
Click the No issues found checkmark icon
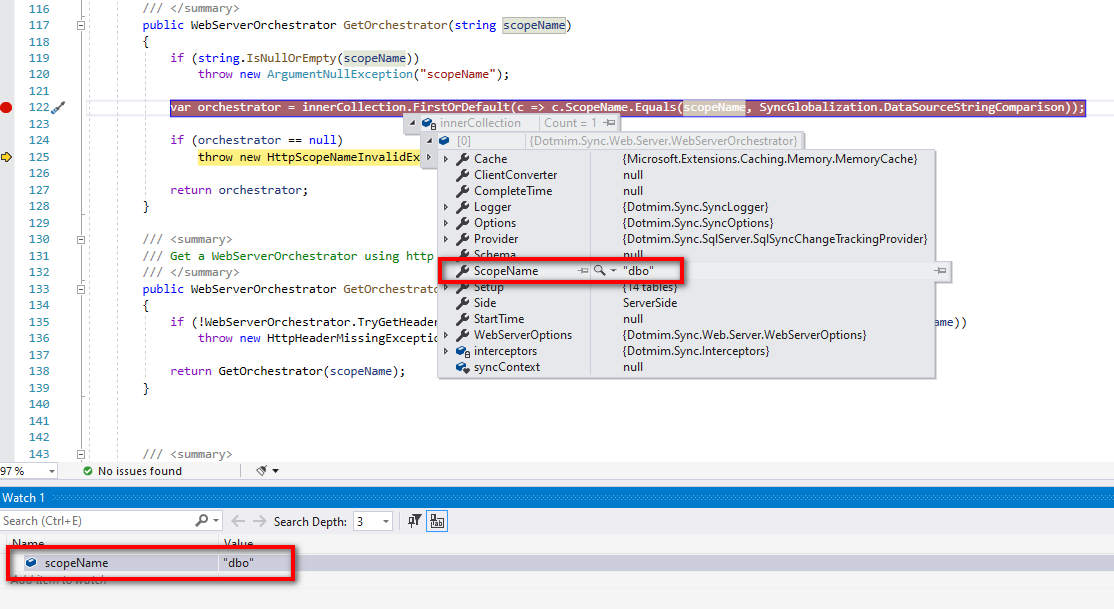[88, 470]
